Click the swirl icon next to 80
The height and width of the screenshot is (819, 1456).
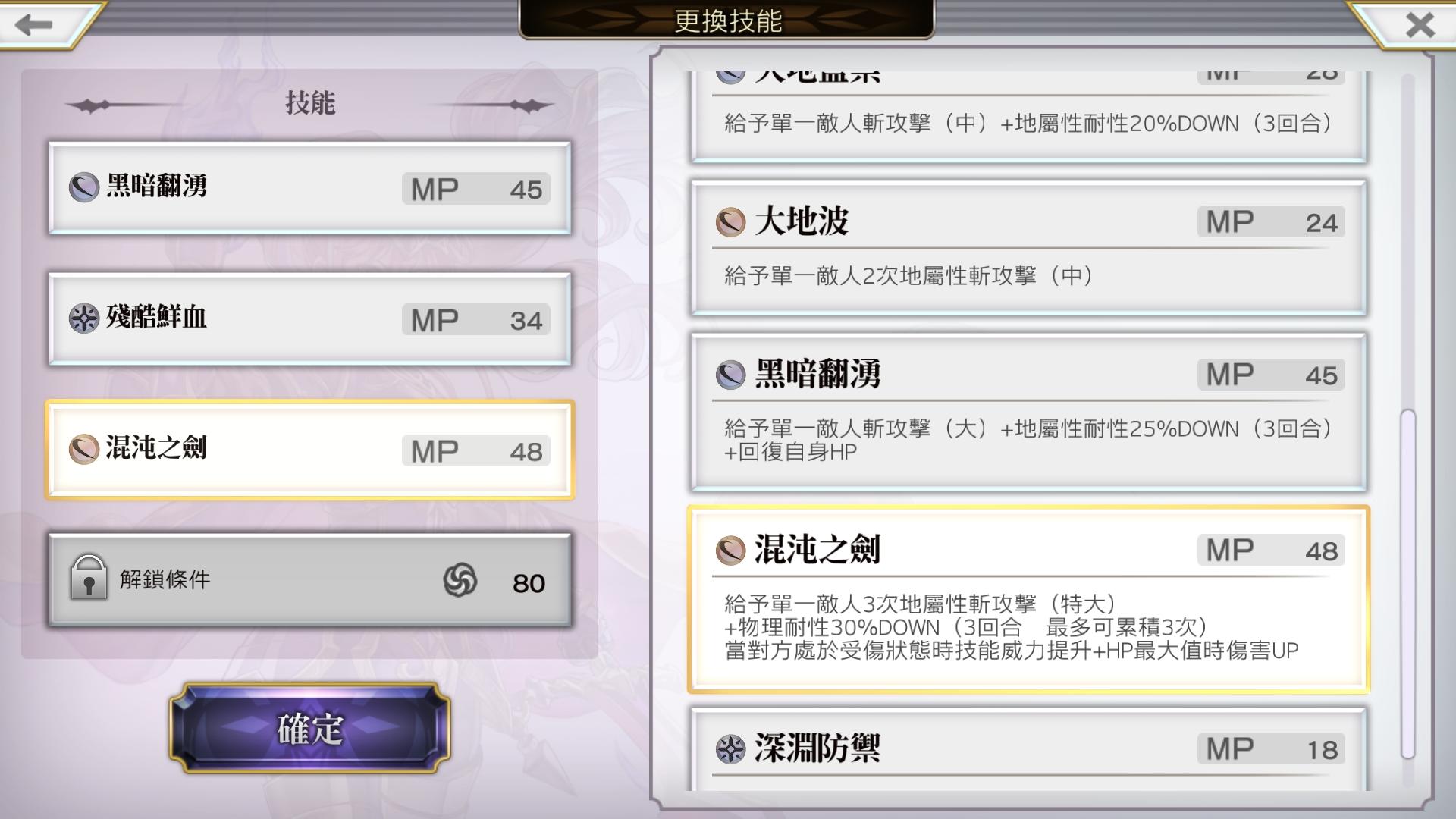pyautogui.click(x=460, y=581)
